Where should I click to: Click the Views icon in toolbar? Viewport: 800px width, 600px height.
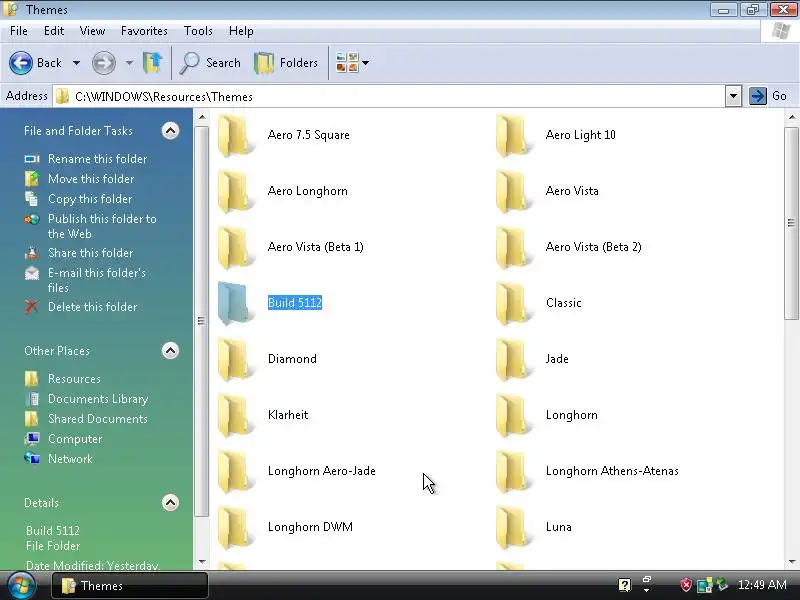coord(347,63)
